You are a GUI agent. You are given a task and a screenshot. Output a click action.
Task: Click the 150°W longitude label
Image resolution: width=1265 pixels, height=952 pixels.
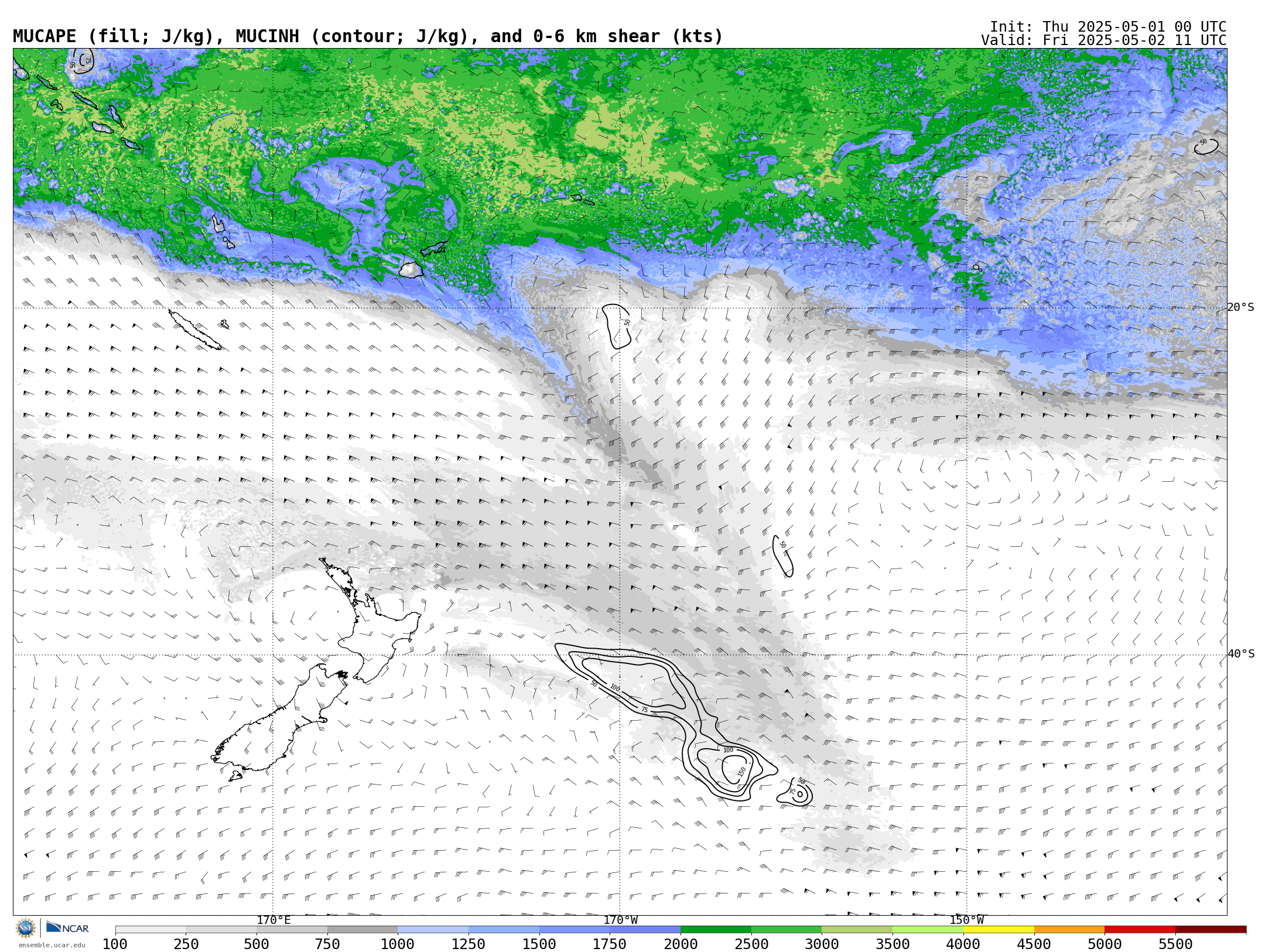coord(967,920)
